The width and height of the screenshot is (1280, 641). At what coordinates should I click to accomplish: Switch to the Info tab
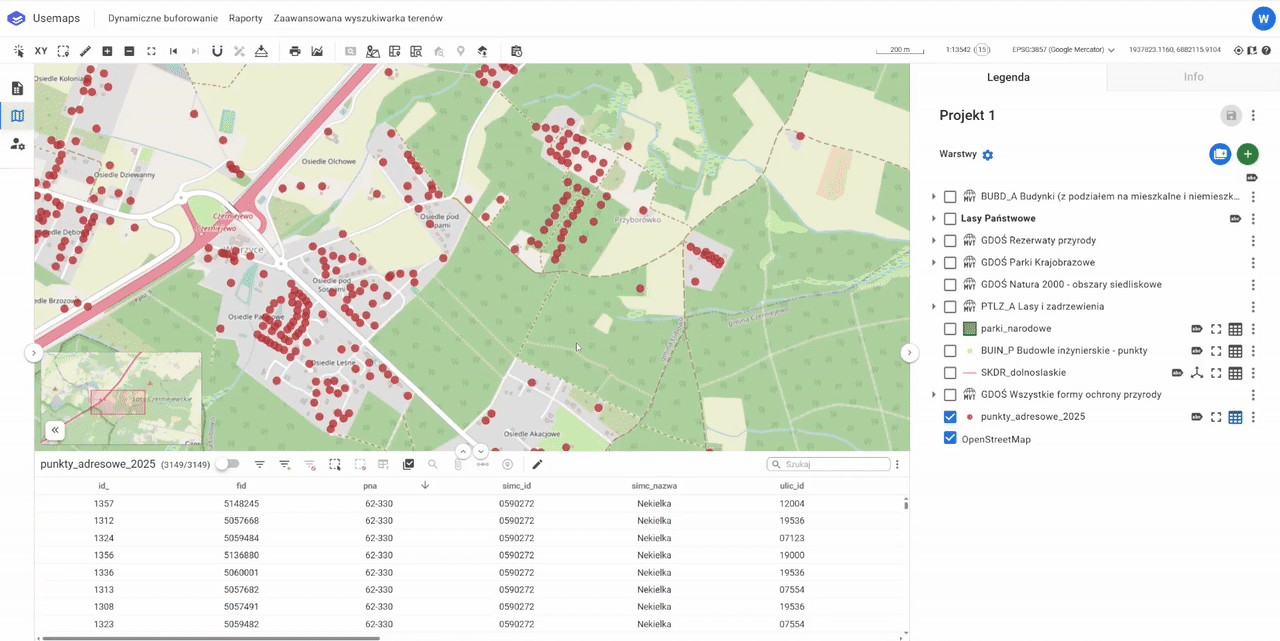pyautogui.click(x=1193, y=77)
